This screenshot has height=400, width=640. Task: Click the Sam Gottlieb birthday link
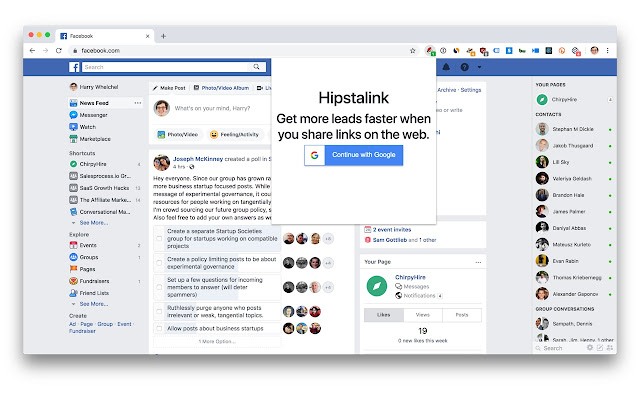(390, 240)
